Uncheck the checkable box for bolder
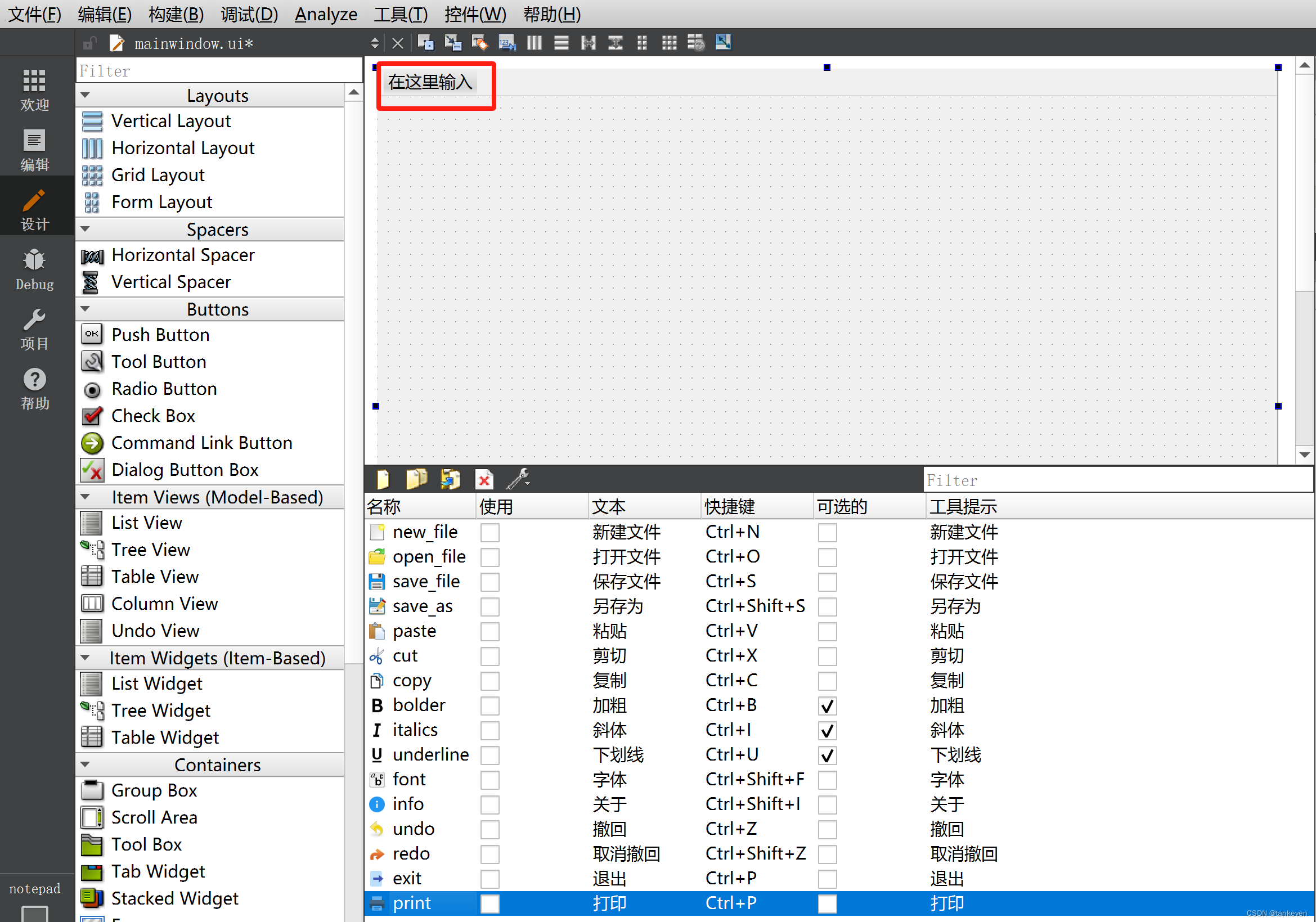Screen dimensions: 1316x922 [827, 706]
